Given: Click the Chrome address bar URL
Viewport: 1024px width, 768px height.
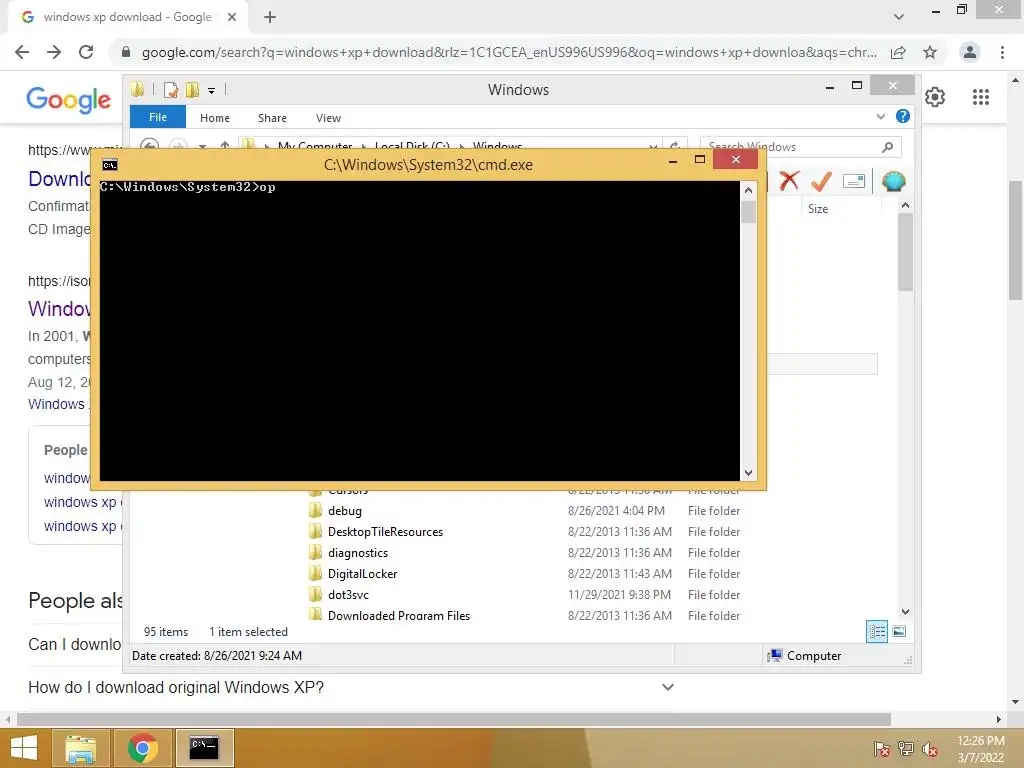Looking at the screenshot, I should [509, 52].
